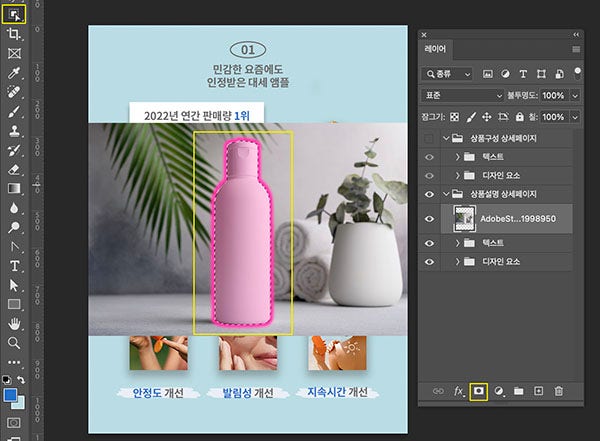600x441 pixels.
Task: Select the Pen tool
Action: [14, 247]
